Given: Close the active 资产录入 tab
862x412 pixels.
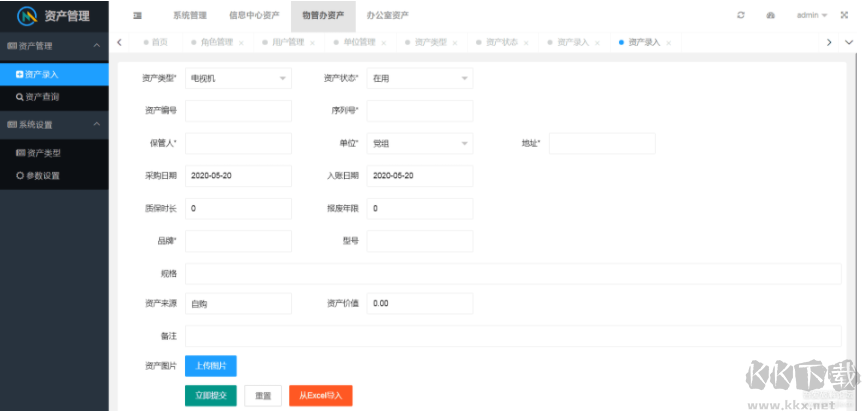Looking at the screenshot, I should 668,43.
